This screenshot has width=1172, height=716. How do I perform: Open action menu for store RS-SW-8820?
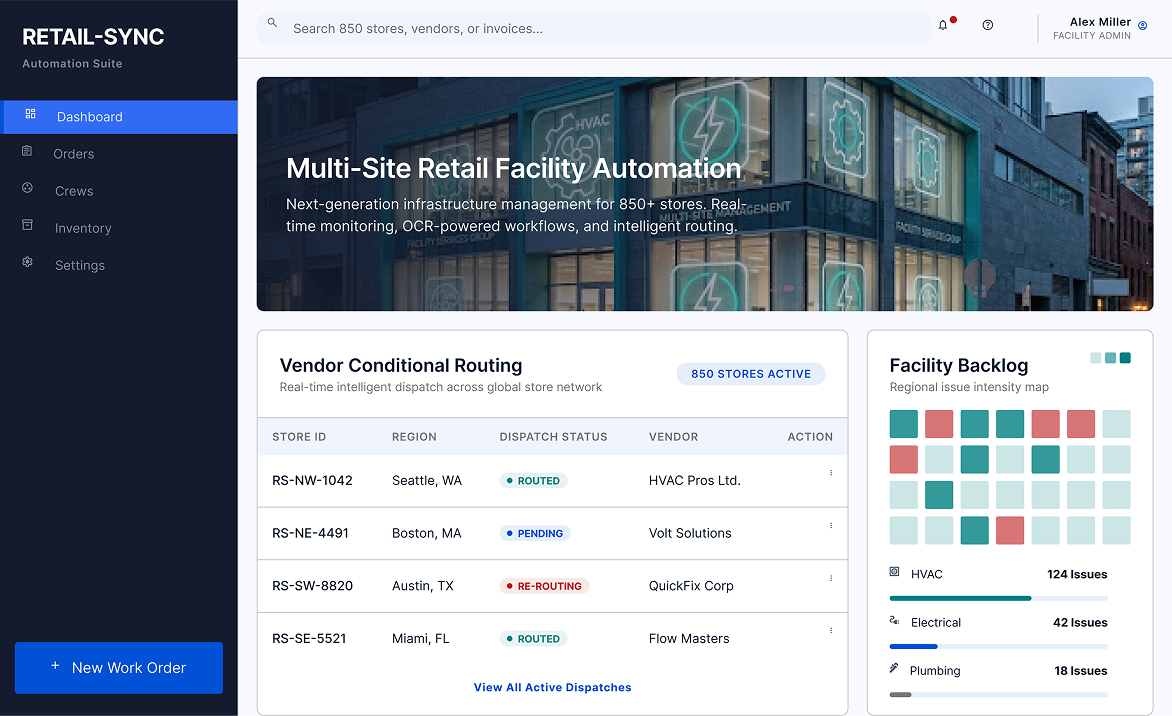coord(830,578)
